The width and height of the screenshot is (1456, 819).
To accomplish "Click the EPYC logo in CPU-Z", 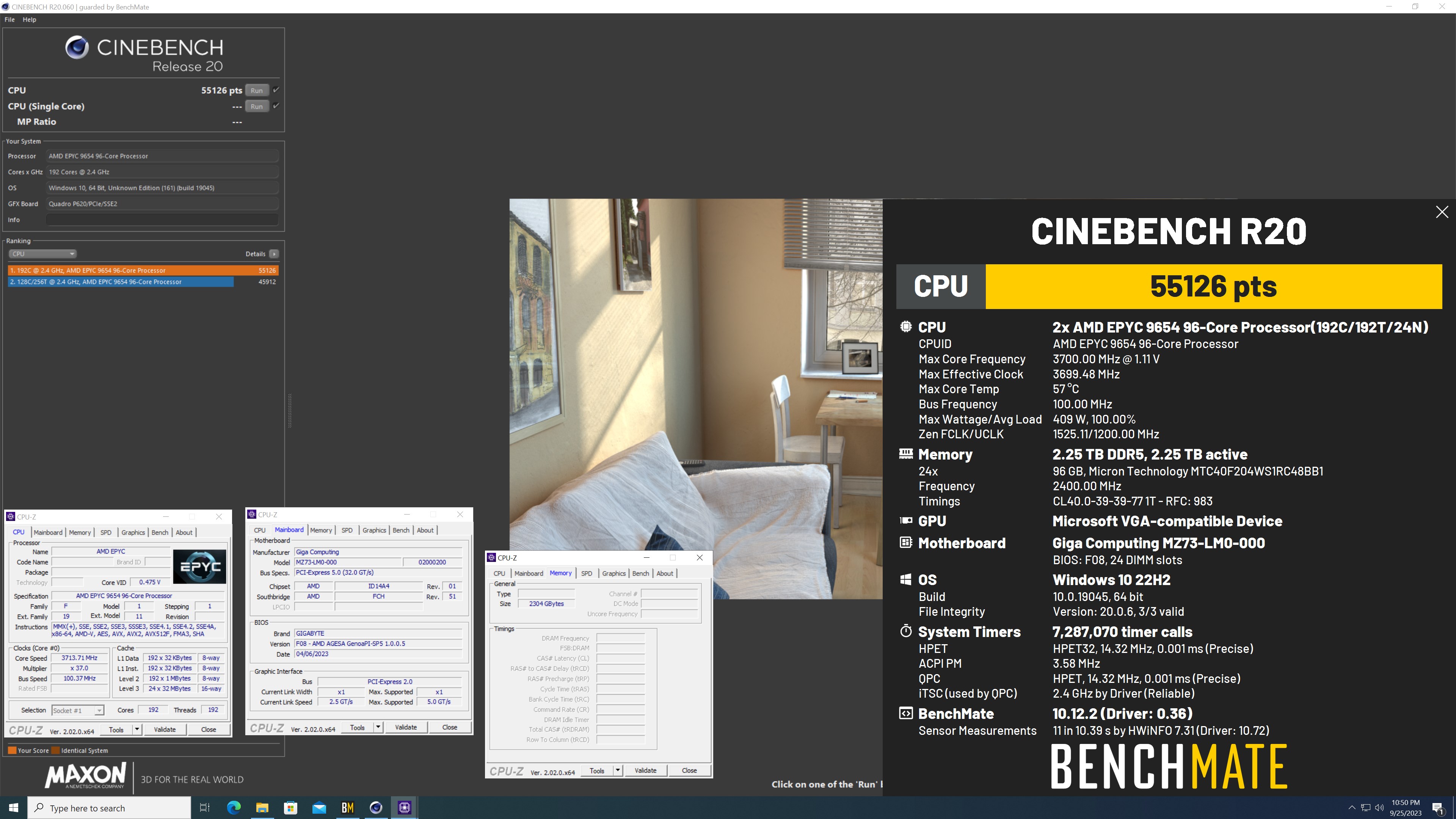I will tap(199, 566).
